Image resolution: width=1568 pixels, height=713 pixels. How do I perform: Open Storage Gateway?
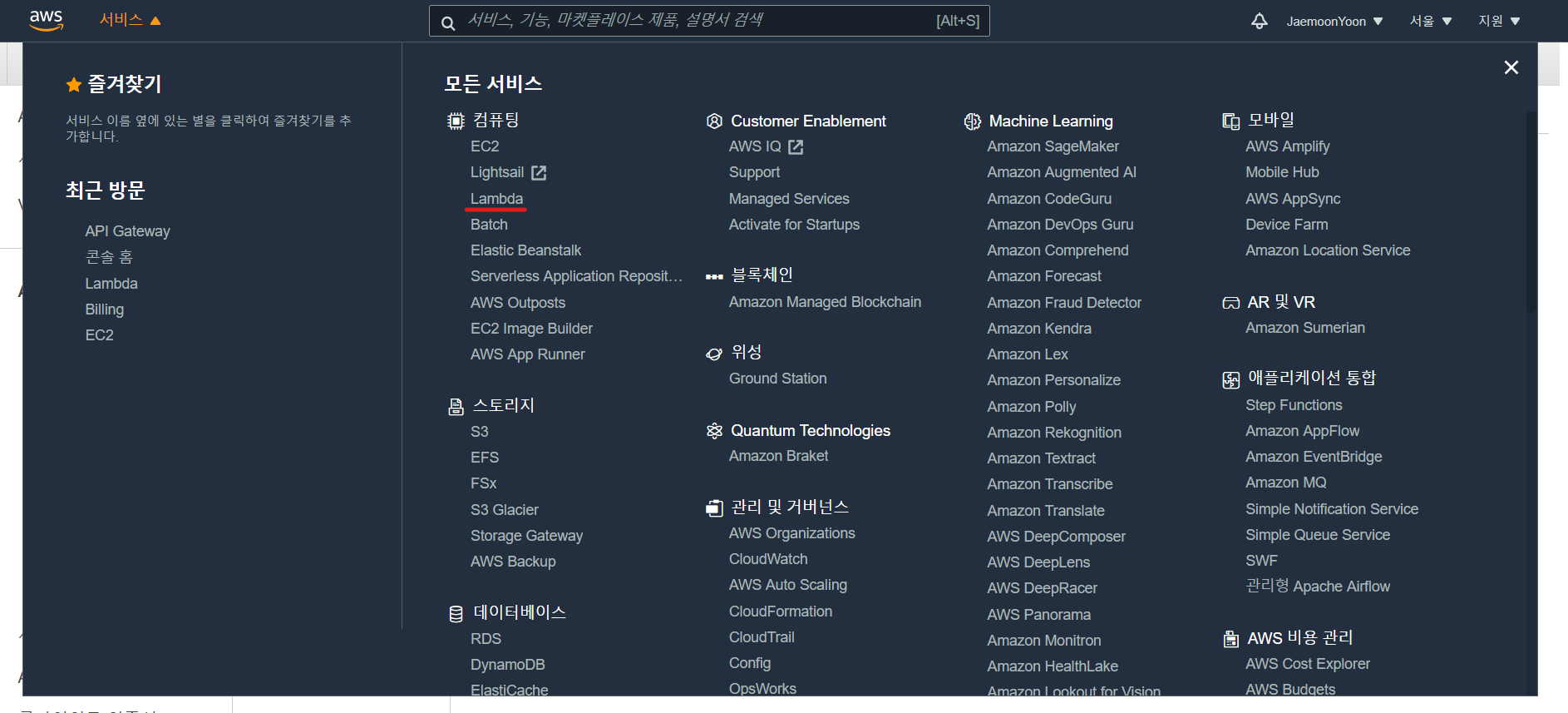coord(526,536)
